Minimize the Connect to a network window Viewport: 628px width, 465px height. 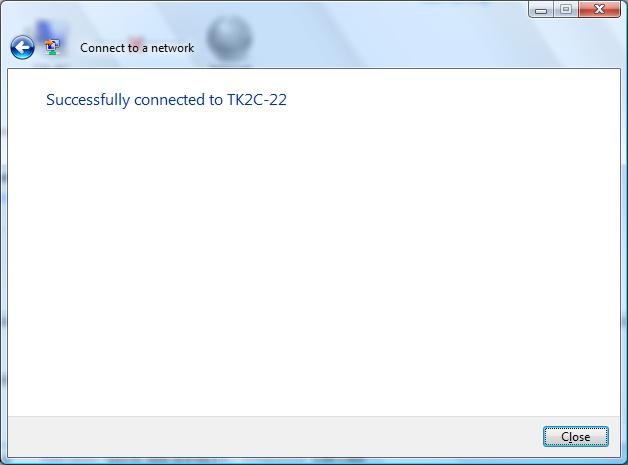point(541,10)
